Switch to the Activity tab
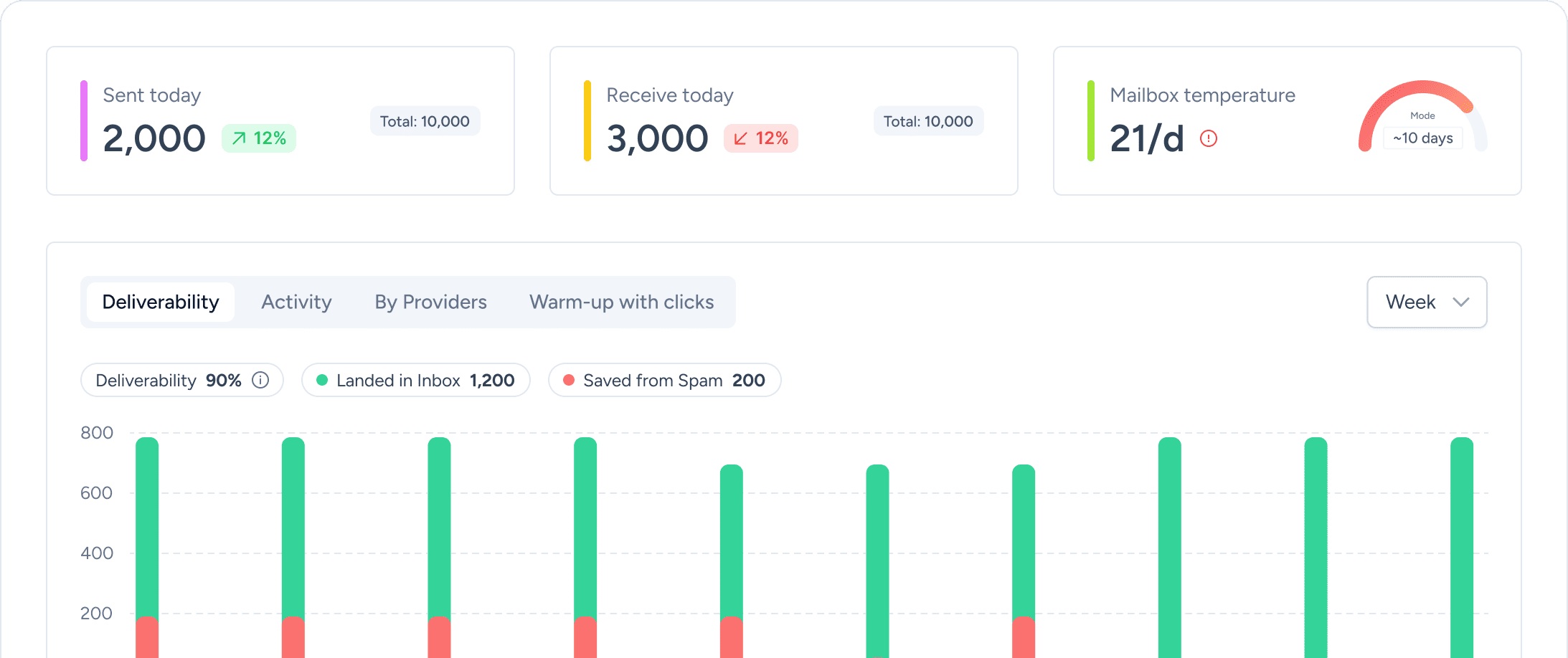The width and height of the screenshot is (1568, 658). [296, 302]
